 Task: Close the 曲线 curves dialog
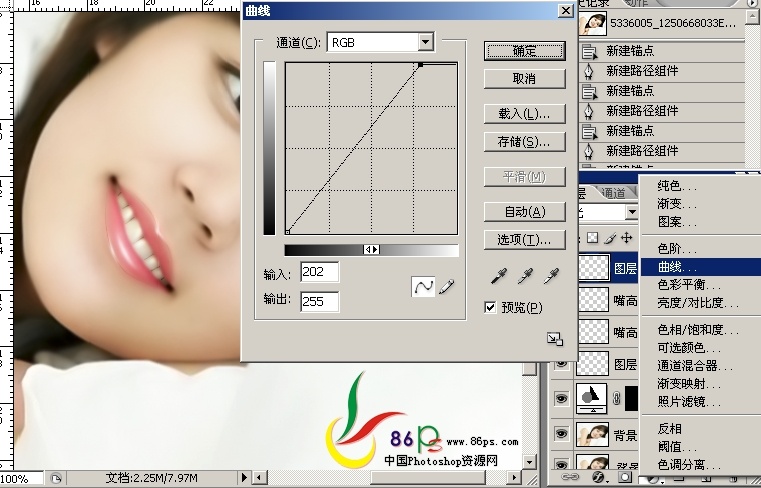566,11
